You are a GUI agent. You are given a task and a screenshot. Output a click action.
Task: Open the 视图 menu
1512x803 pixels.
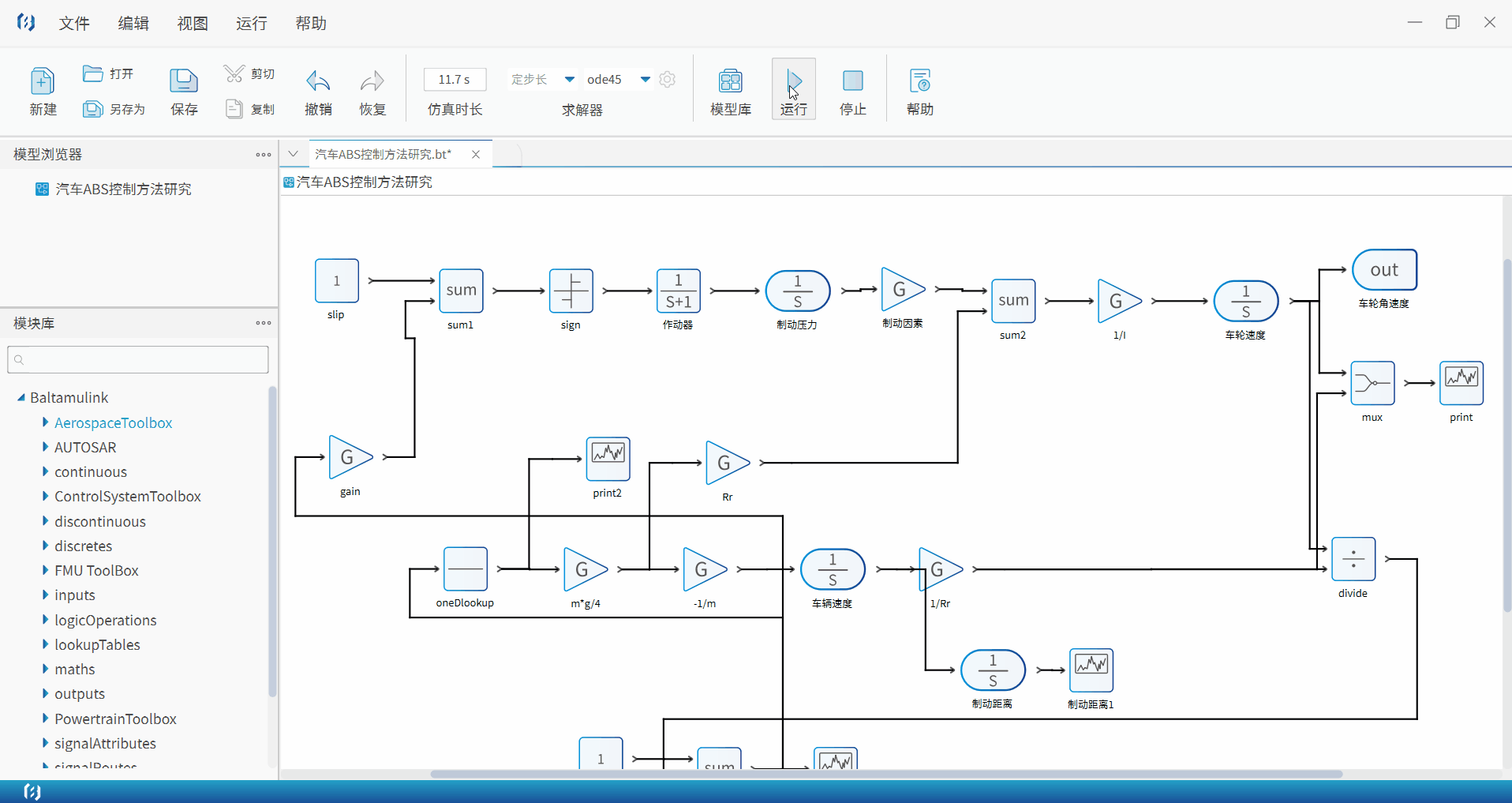click(193, 23)
